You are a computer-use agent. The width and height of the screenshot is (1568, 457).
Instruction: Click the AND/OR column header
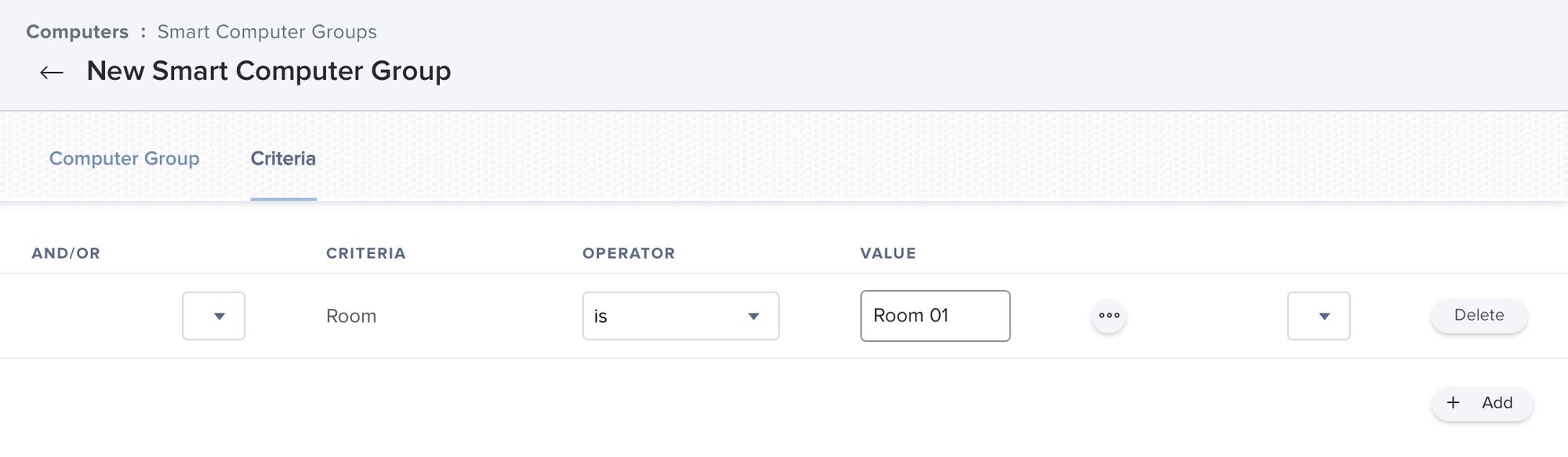[x=66, y=254]
